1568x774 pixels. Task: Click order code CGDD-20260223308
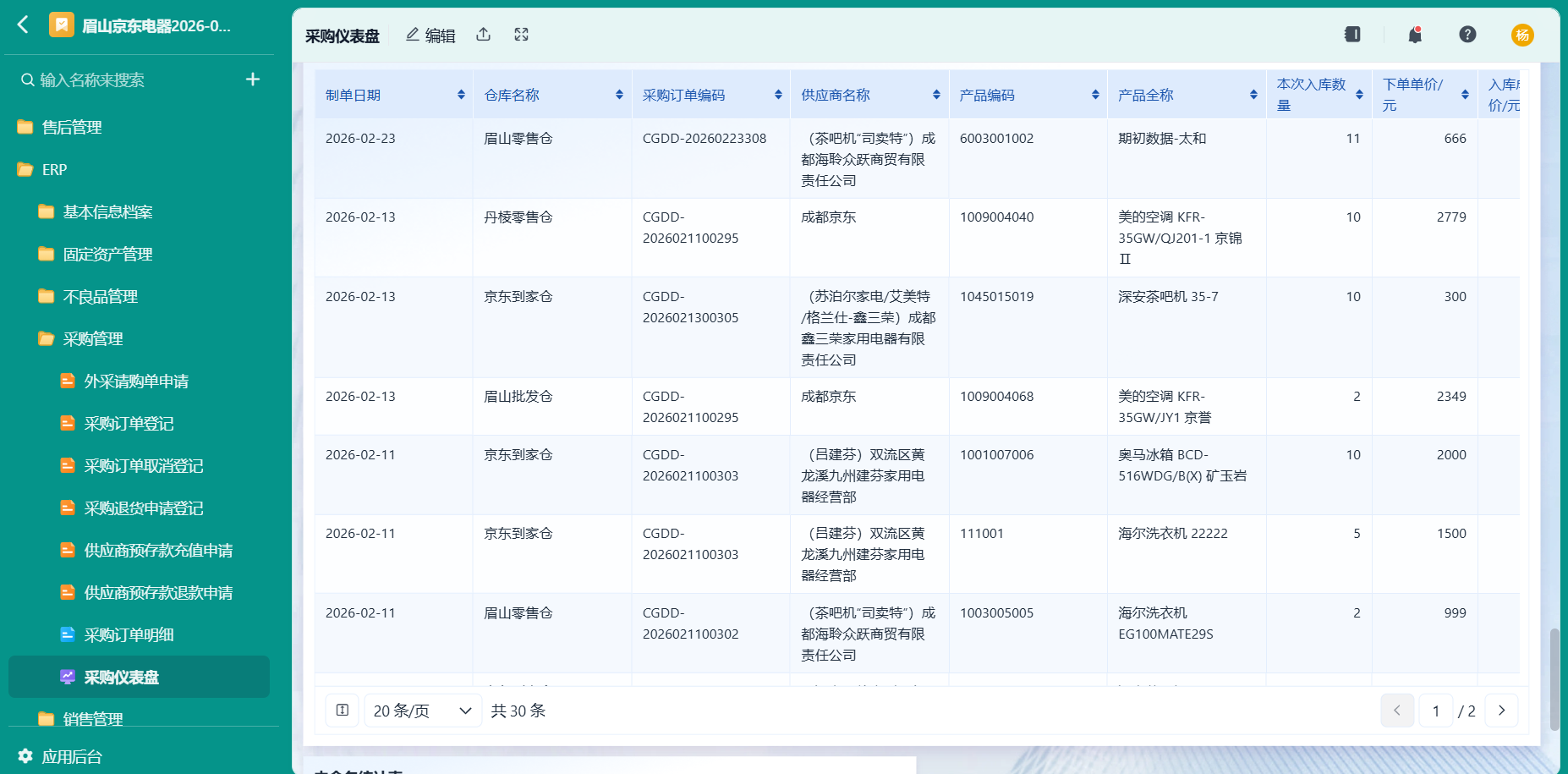[705, 138]
